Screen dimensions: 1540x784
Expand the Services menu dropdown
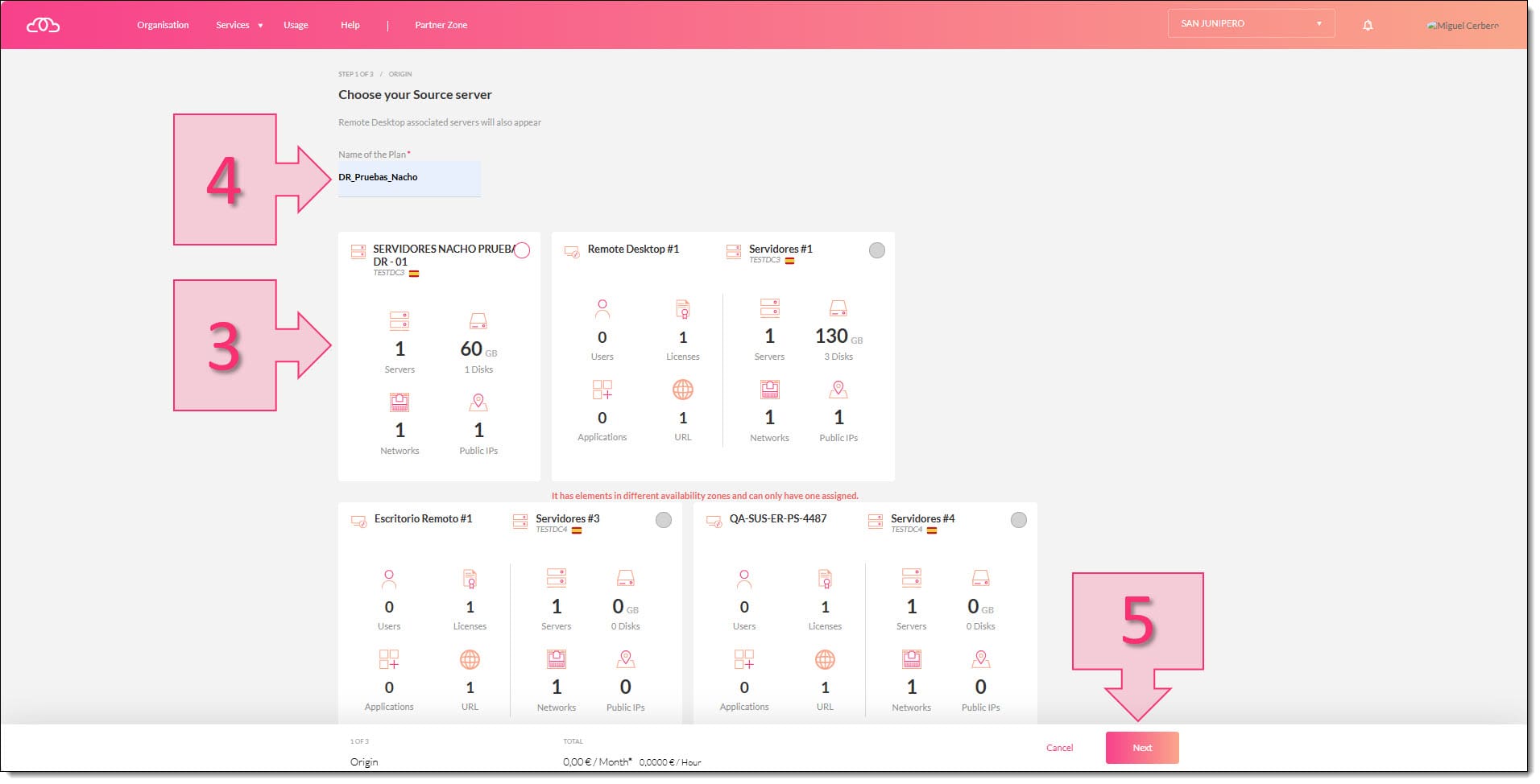[239, 25]
